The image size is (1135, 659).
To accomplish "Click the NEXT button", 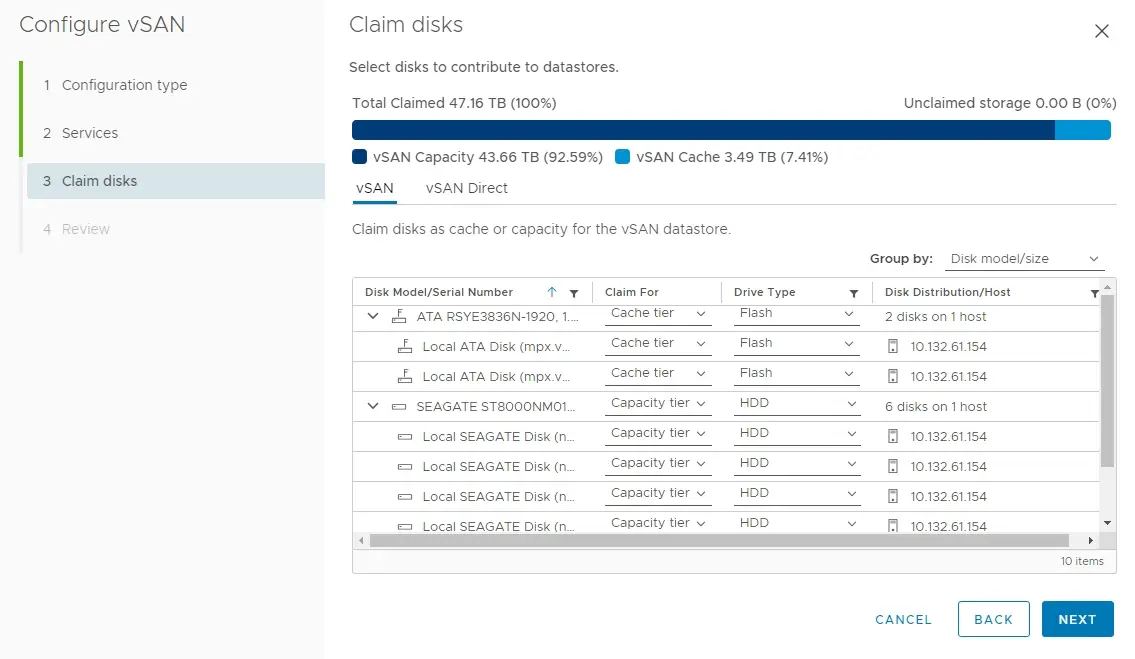I will (x=1077, y=619).
